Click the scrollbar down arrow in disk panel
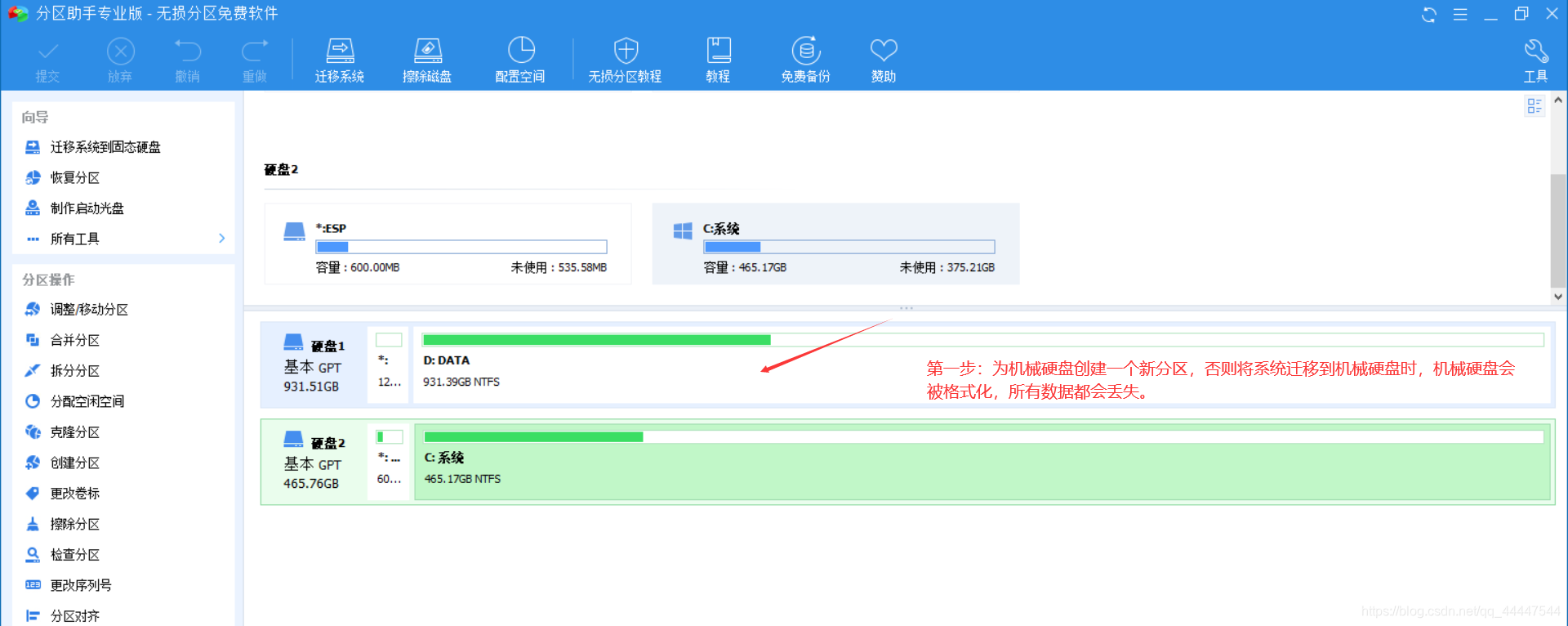This screenshot has height=626, width=1568. pyautogui.click(x=1558, y=297)
